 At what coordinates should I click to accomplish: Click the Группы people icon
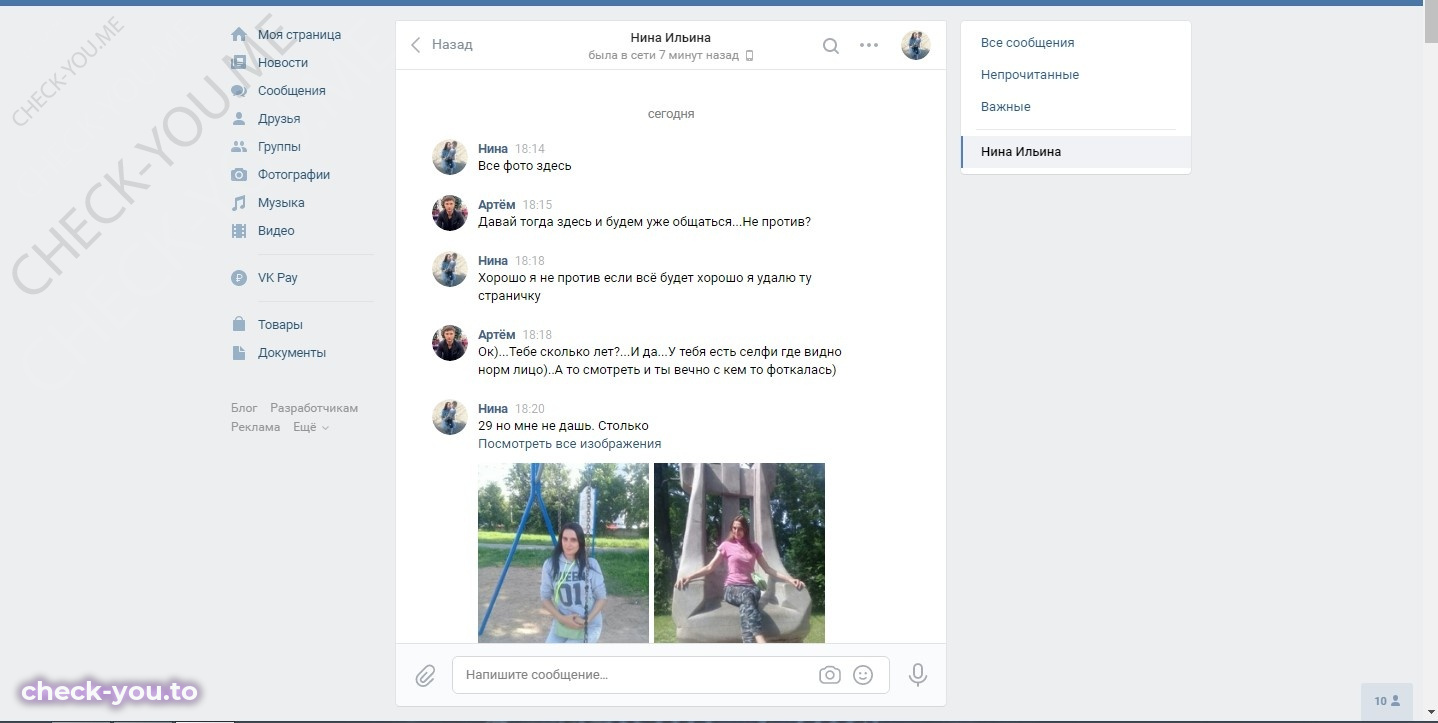coord(239,147)
